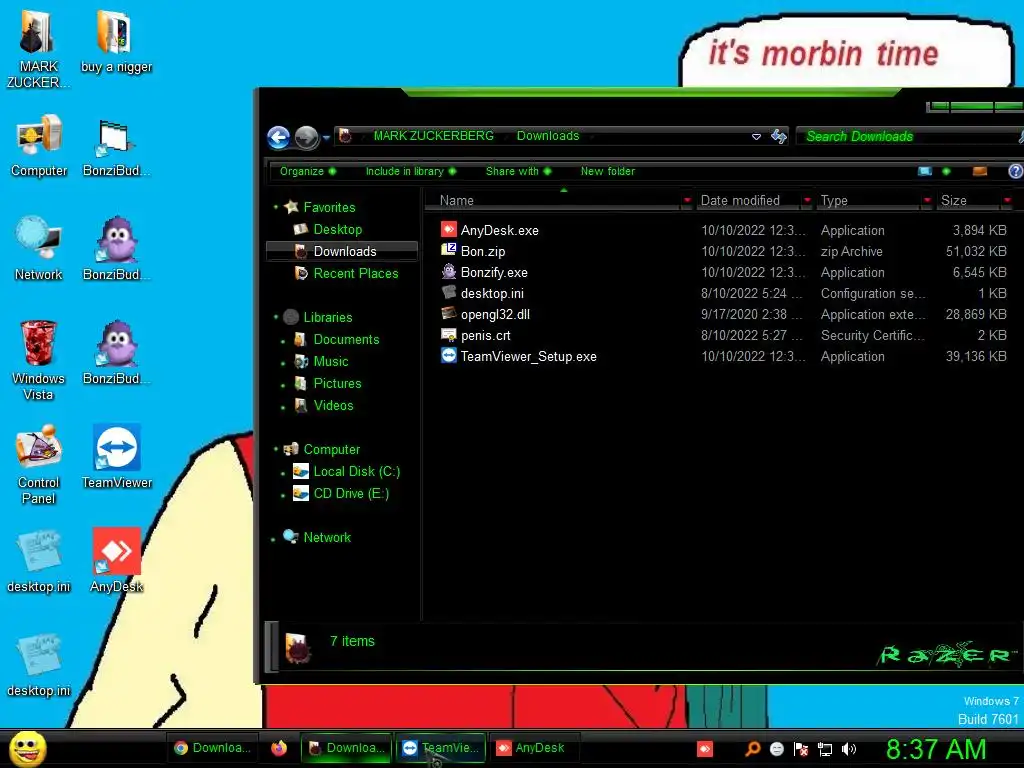Open the Type column filter arrow
Image resolution: width=1024 pixels, height=768 pixels.
pos(927,200)
